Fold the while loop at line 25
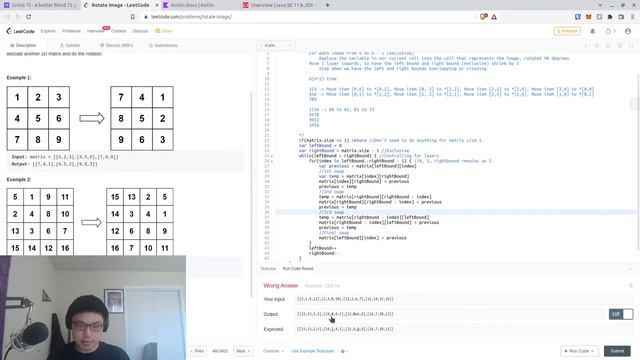 click(272, 156)
